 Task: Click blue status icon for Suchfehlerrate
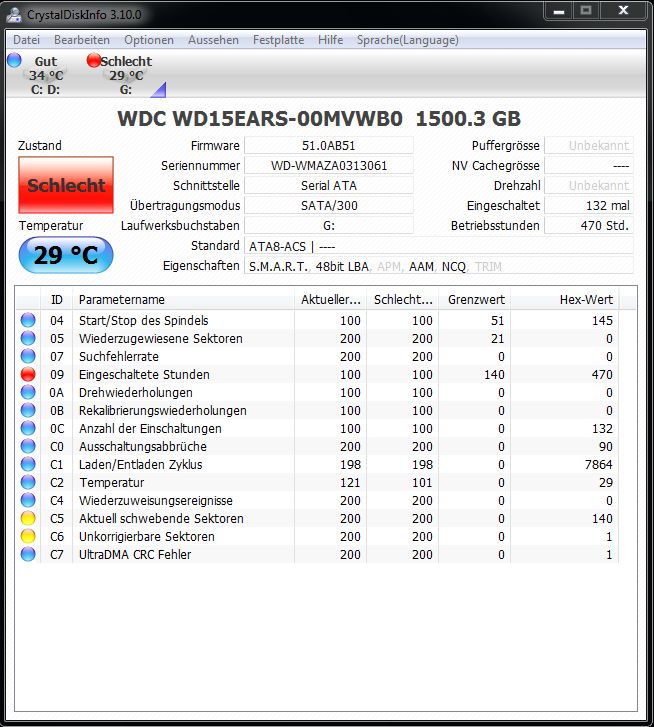tap(28, 356)
